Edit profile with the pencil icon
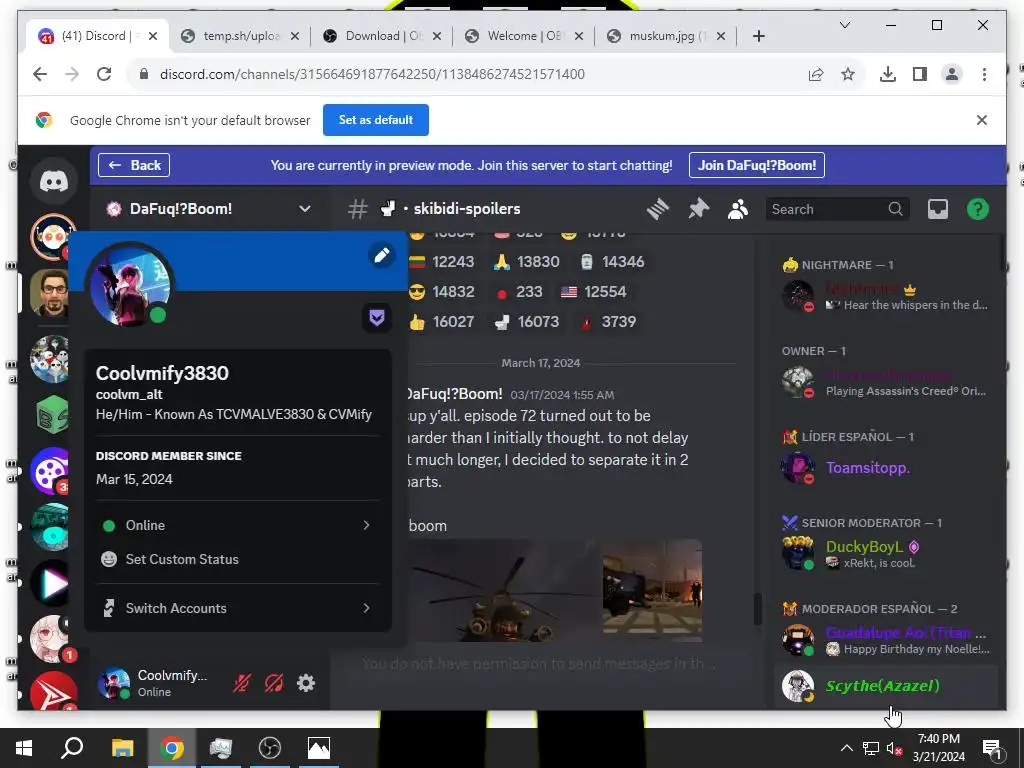Image resolution: width=1024 pixels, height=768 pixels. 382,255
